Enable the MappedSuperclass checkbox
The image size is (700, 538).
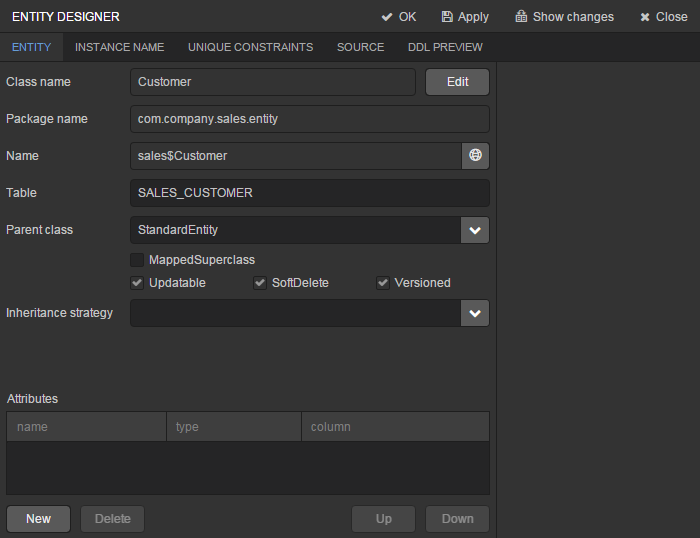[137, 260]
